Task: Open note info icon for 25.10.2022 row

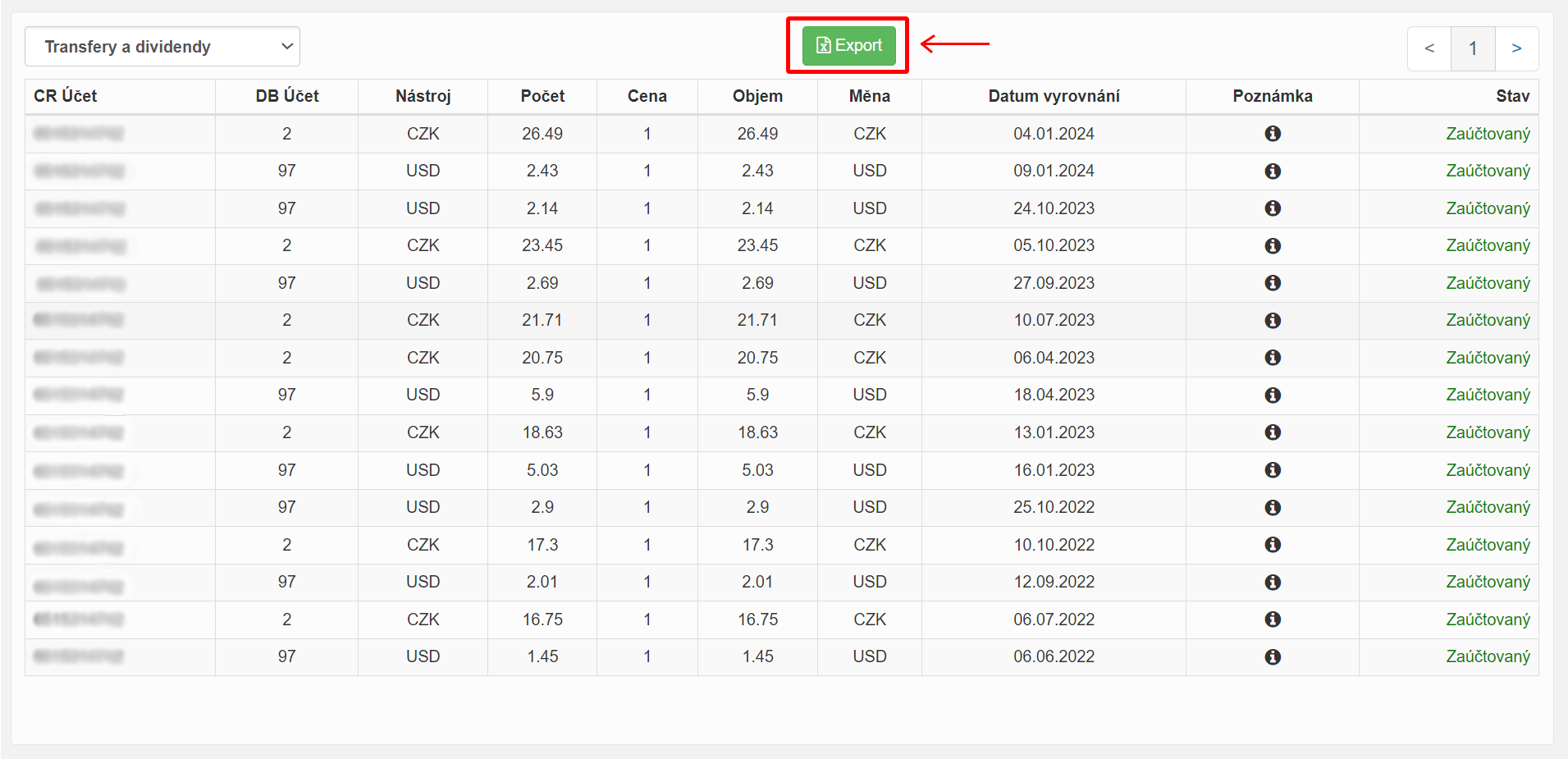Action: click(1273, 507)
